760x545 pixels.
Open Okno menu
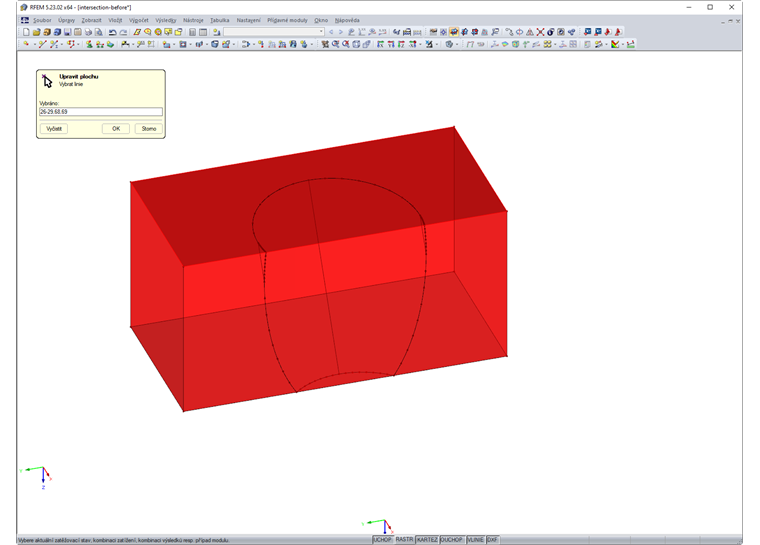coord(321,20)
